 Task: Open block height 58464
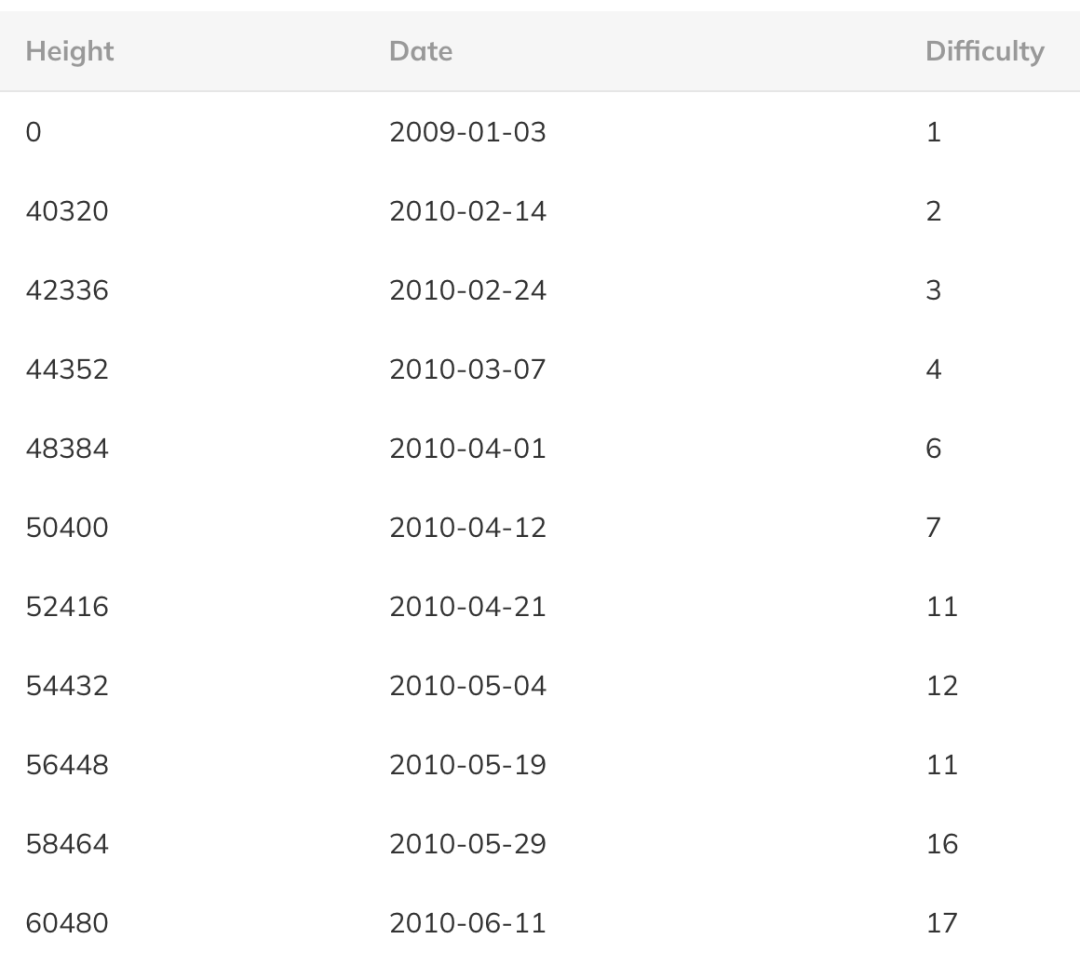click(67, 845)
